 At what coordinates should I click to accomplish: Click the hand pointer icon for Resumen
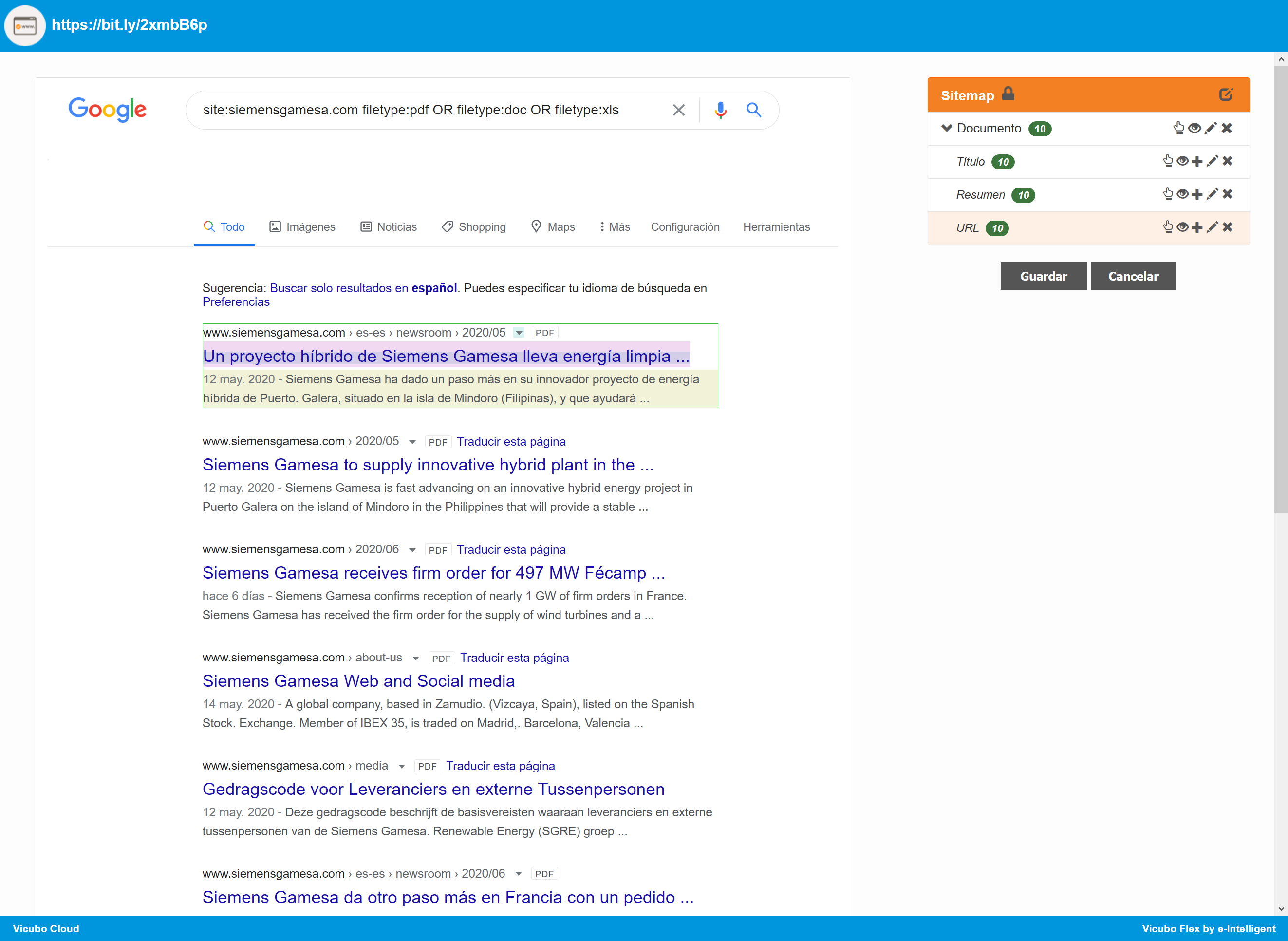1168,194
